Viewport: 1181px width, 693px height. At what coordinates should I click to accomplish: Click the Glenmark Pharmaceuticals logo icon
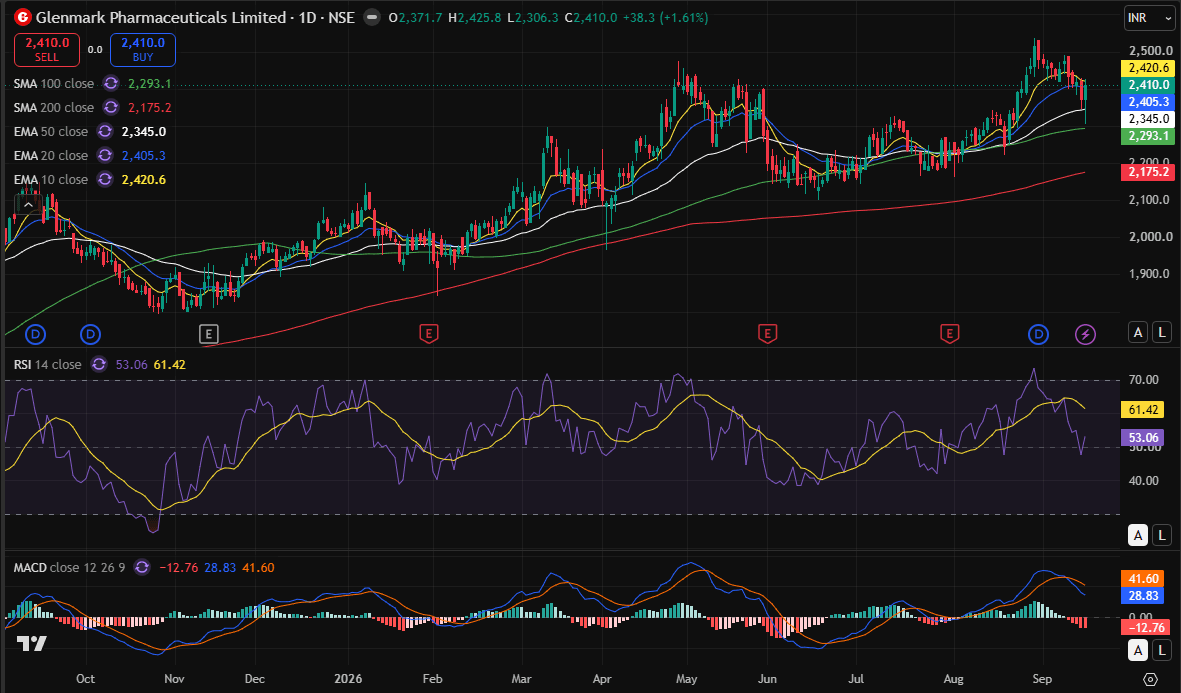tap(23, 17)
